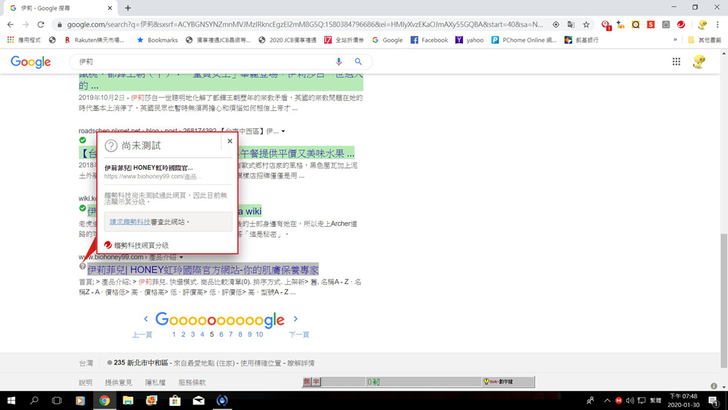Expand the biohoney99.com result dropdown arrow
The width and height of the screenshot is (728, 410).
coord(181,257)
